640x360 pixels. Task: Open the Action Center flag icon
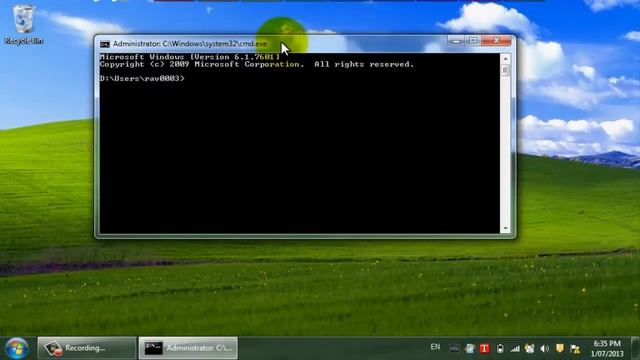point(575,349)
